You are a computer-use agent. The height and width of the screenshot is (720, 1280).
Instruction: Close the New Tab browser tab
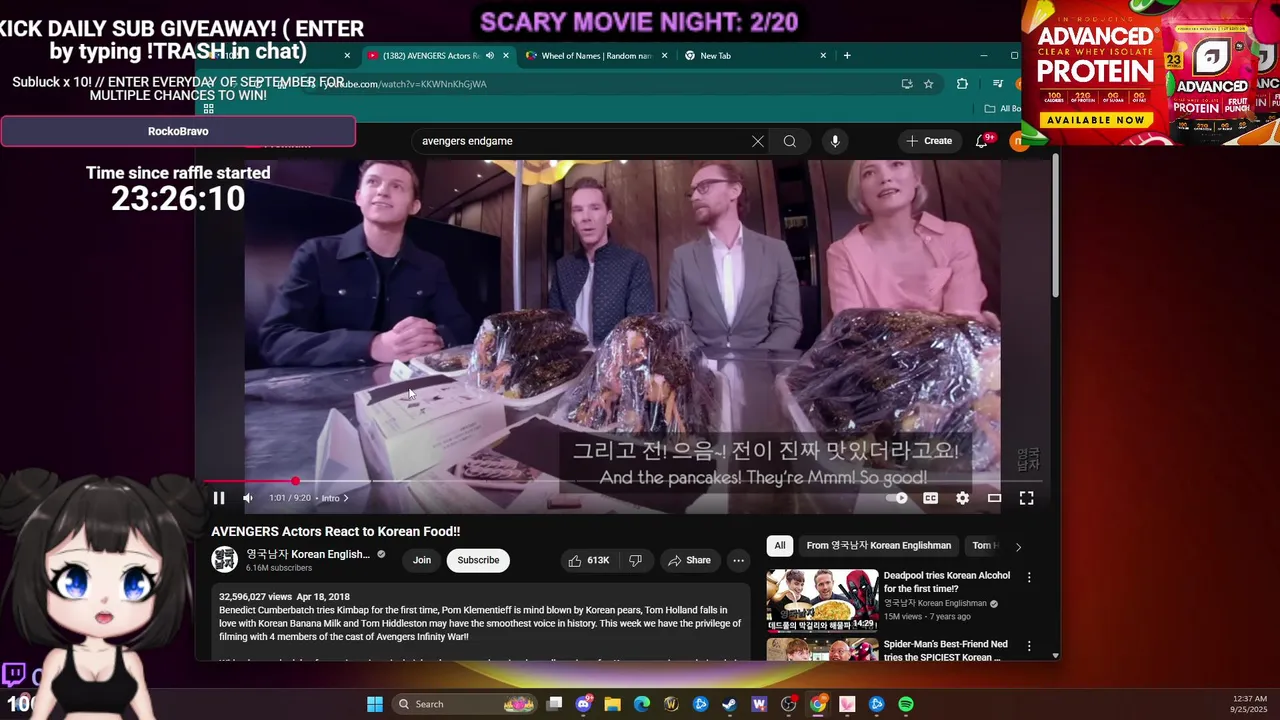[x=823, y=56]
